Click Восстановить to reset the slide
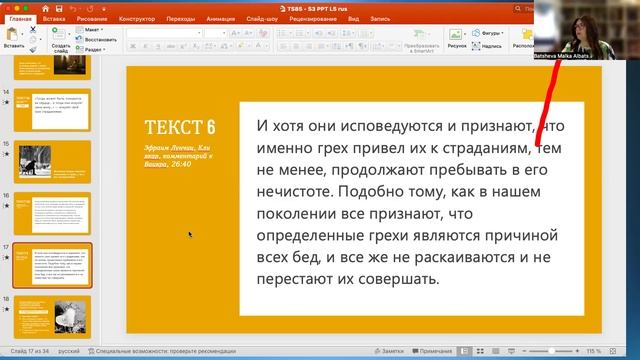The width and height of the screenshot is (640, 360). click(x=96, y=40)
